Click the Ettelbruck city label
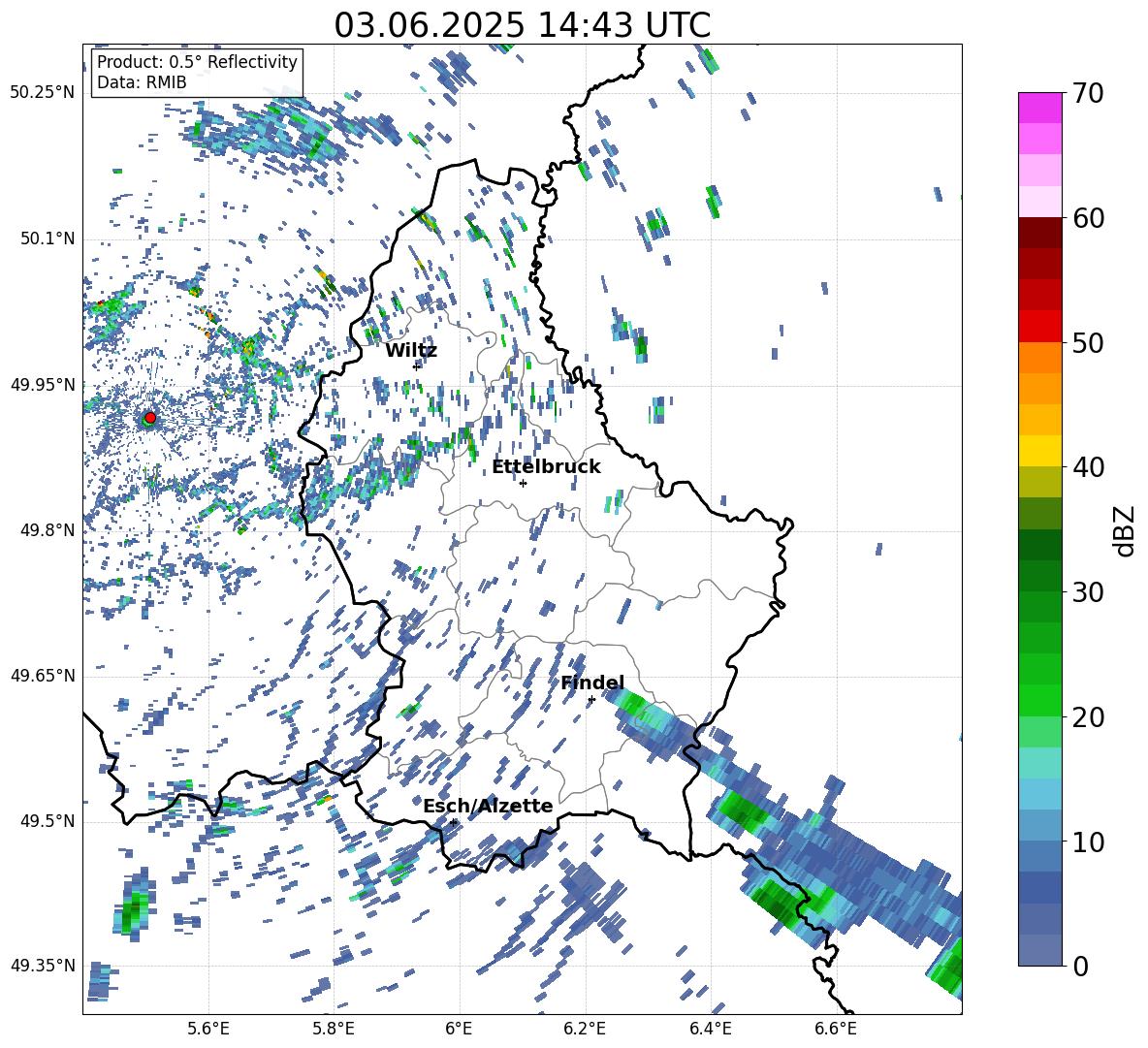1148x1048 pixels. point(546,467)
